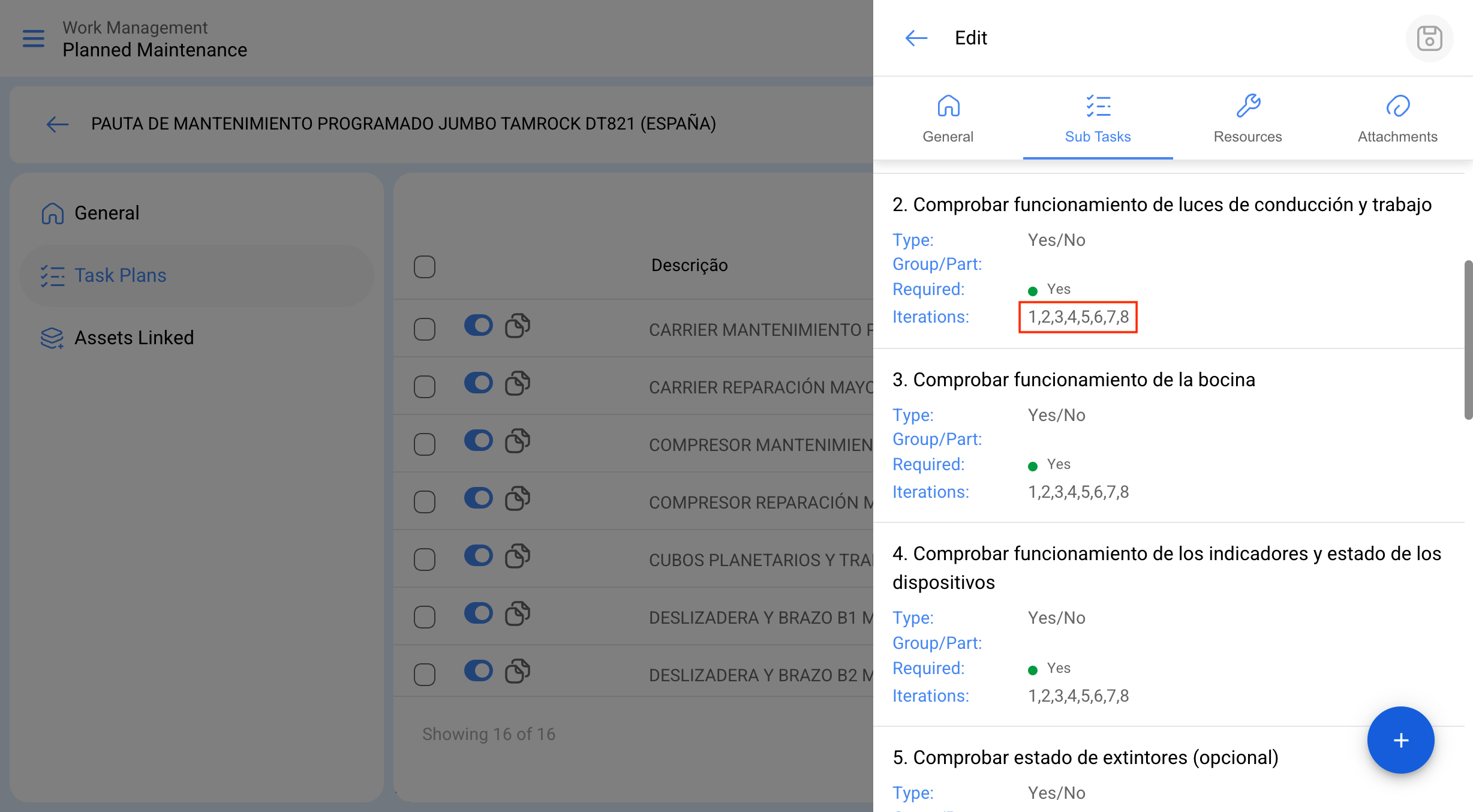Check the DESLIZADERA Y BRAZO B1 row checkbox
Screen dimensions: 1473x812
[x=425, y=616]
